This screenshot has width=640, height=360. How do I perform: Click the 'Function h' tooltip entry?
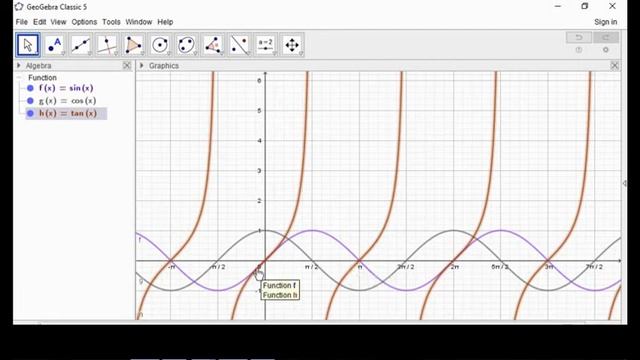click(x=280, y=295)
